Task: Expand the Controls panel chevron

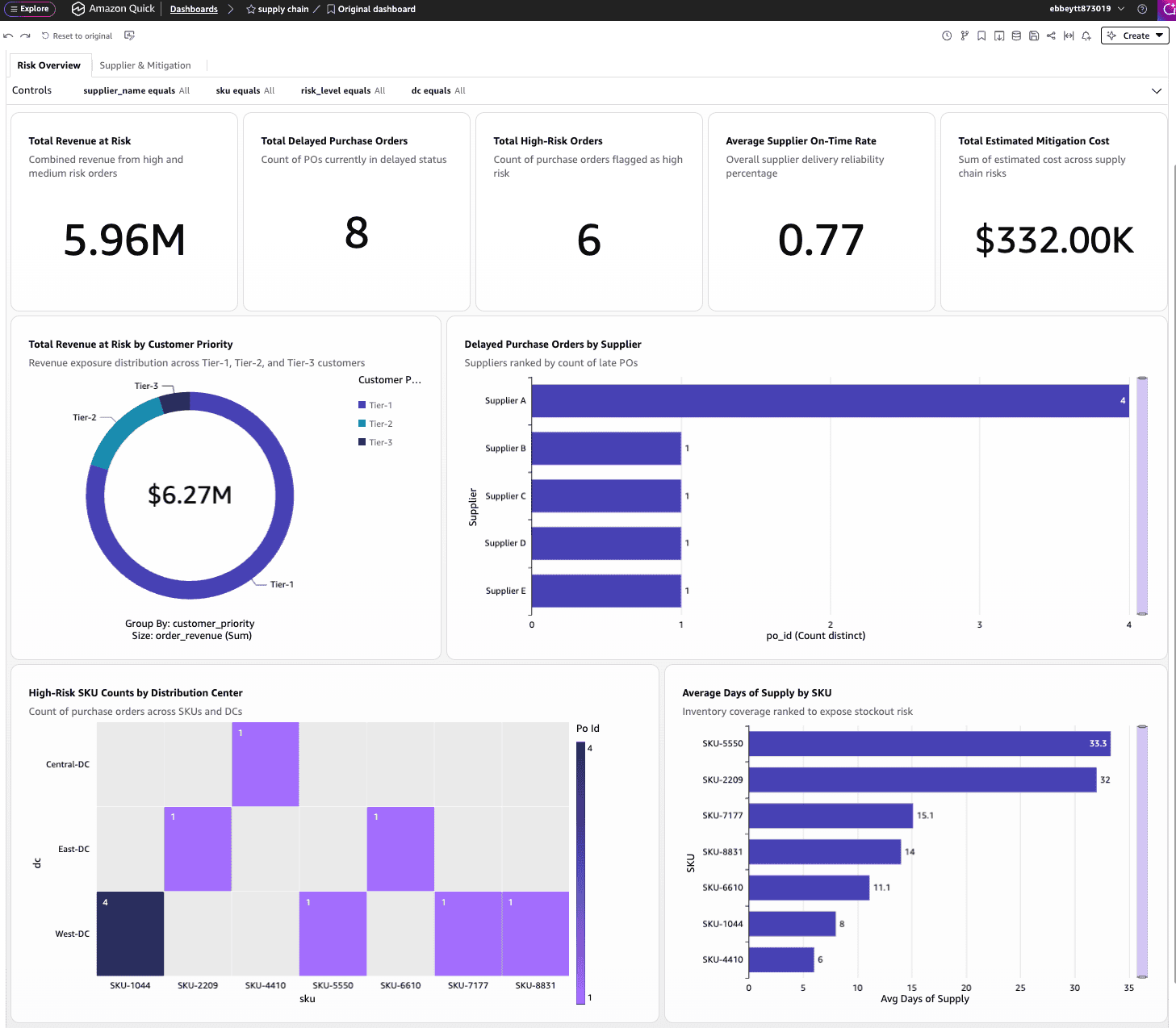Action: [x=1157, y=91]
